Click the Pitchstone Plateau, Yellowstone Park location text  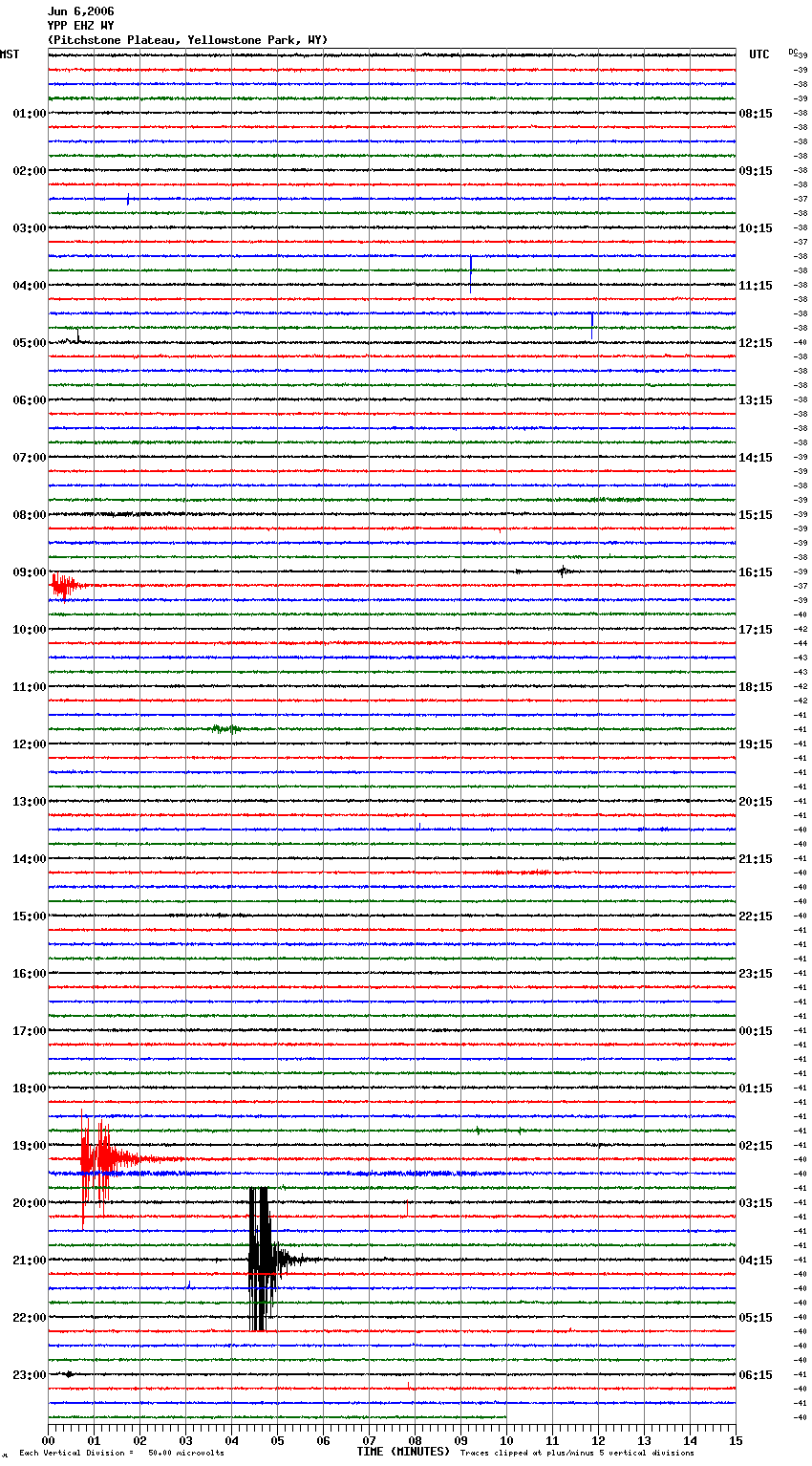pos(187,40)
